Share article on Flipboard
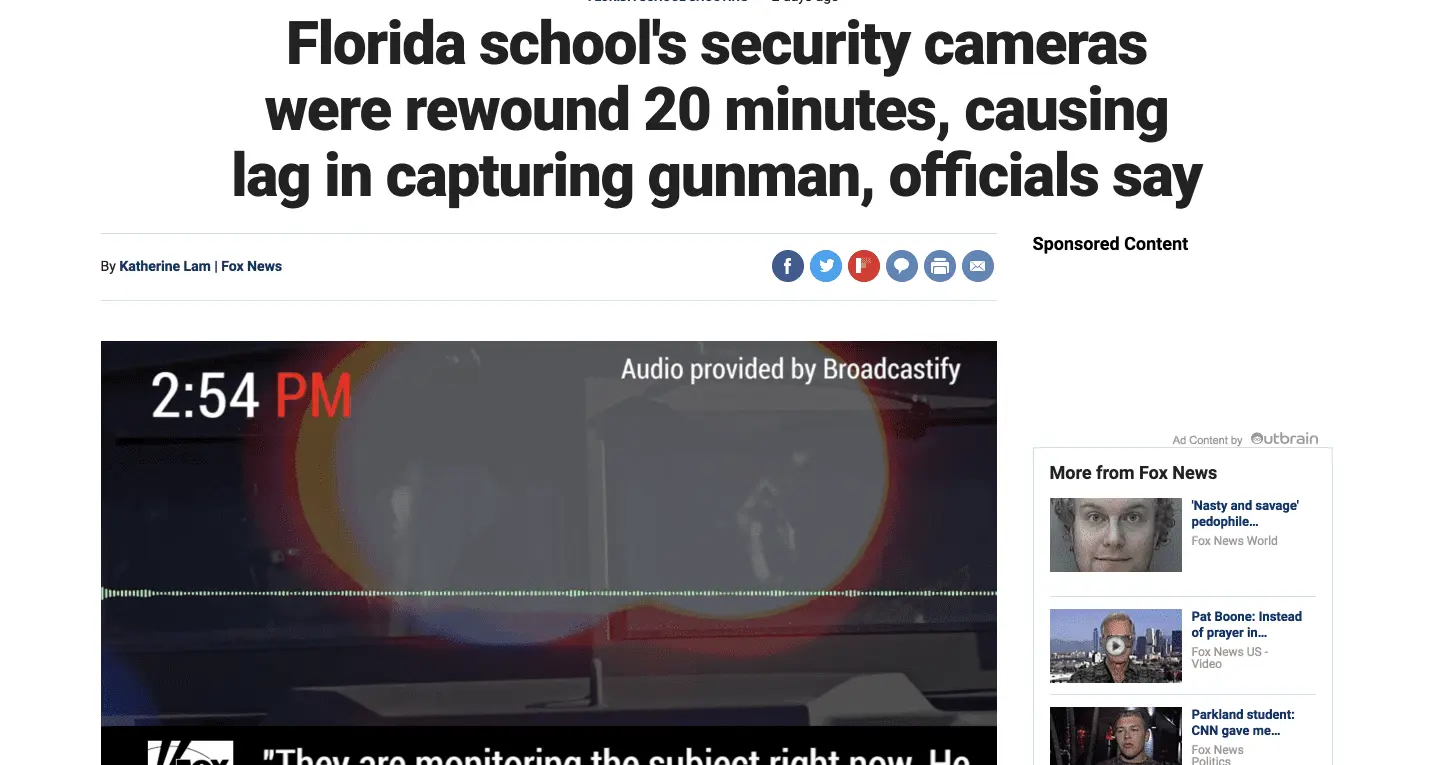This screenshot has height=765, width=1433. point(864,266)
